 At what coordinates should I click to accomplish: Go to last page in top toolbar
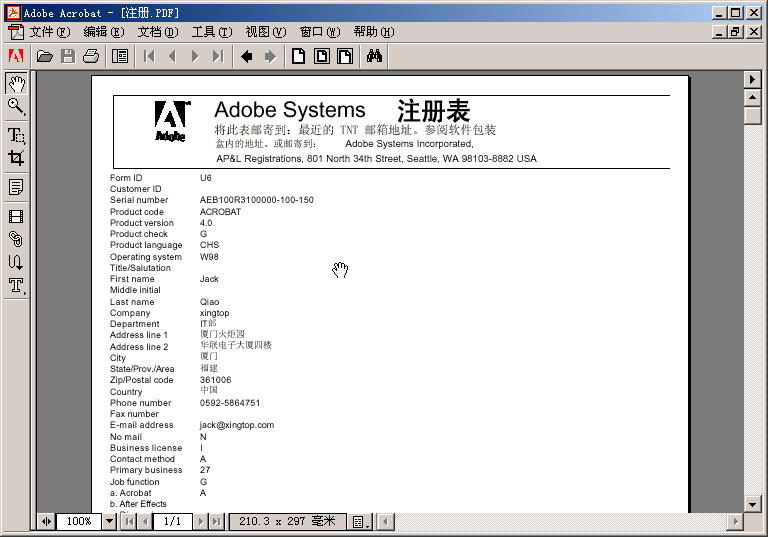tap(218, 56)
